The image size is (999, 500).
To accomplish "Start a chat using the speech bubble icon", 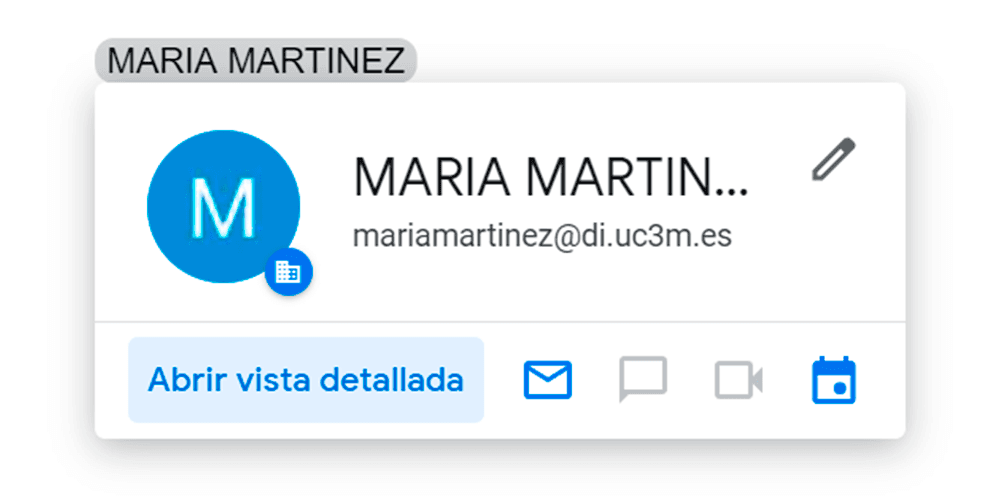I will point(643,379).
